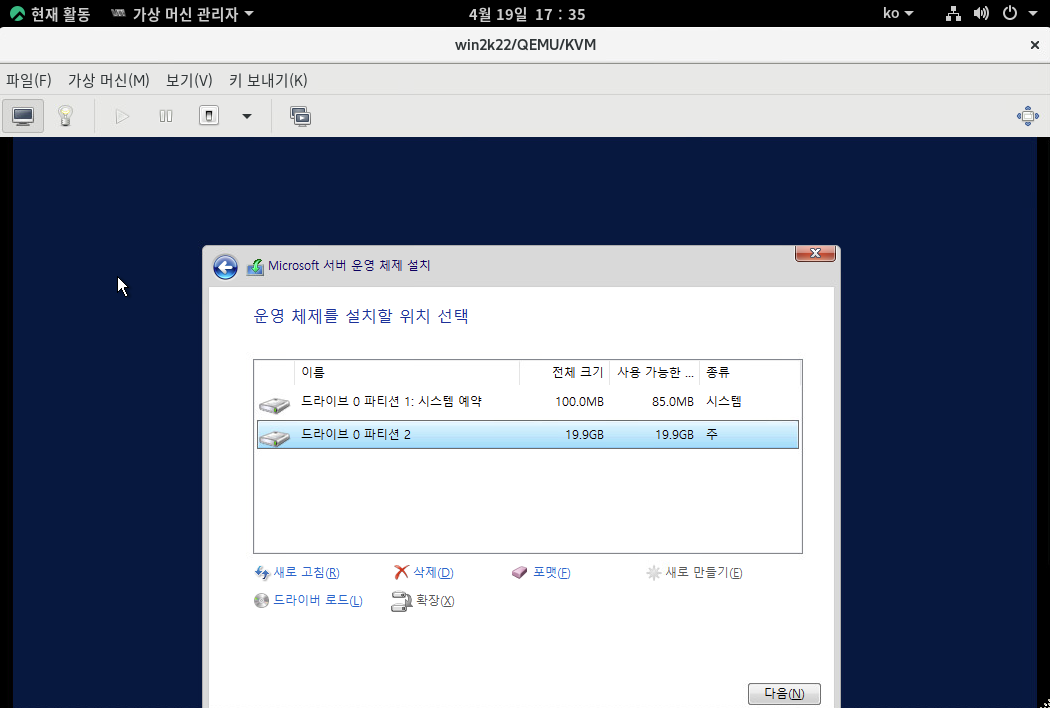Click the 주 type cell for partition 2
Screen dimensions: 1050x708
click(712, 435)
